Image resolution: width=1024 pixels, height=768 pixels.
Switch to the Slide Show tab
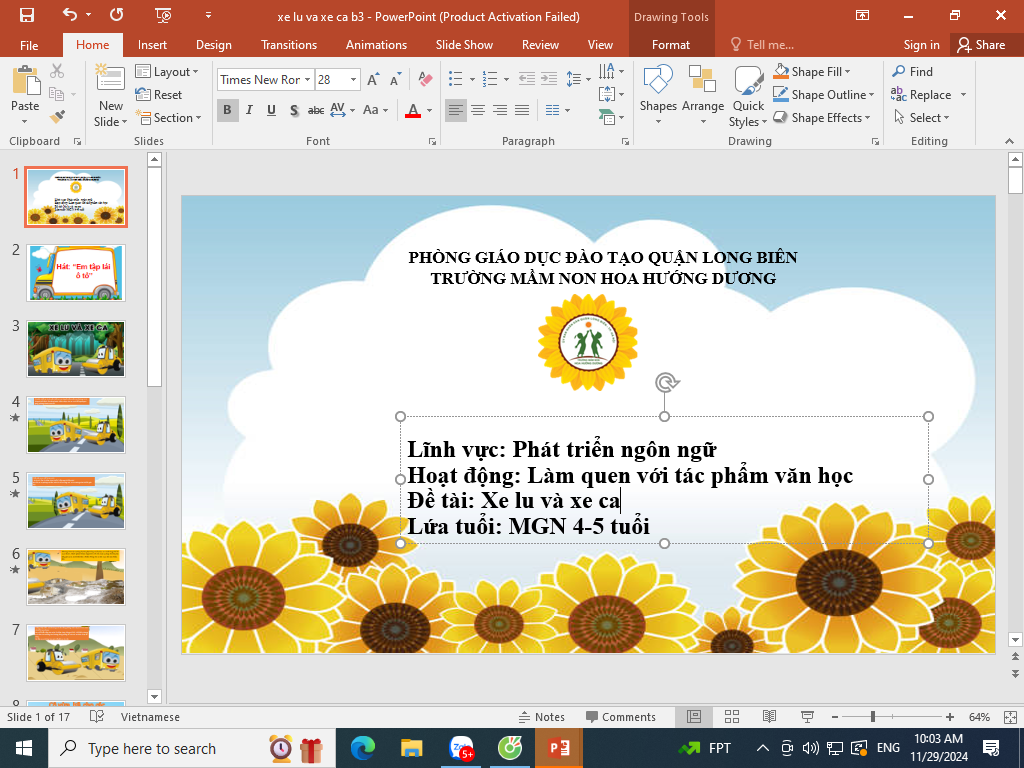pyautogui.click(x=464, y=45)
